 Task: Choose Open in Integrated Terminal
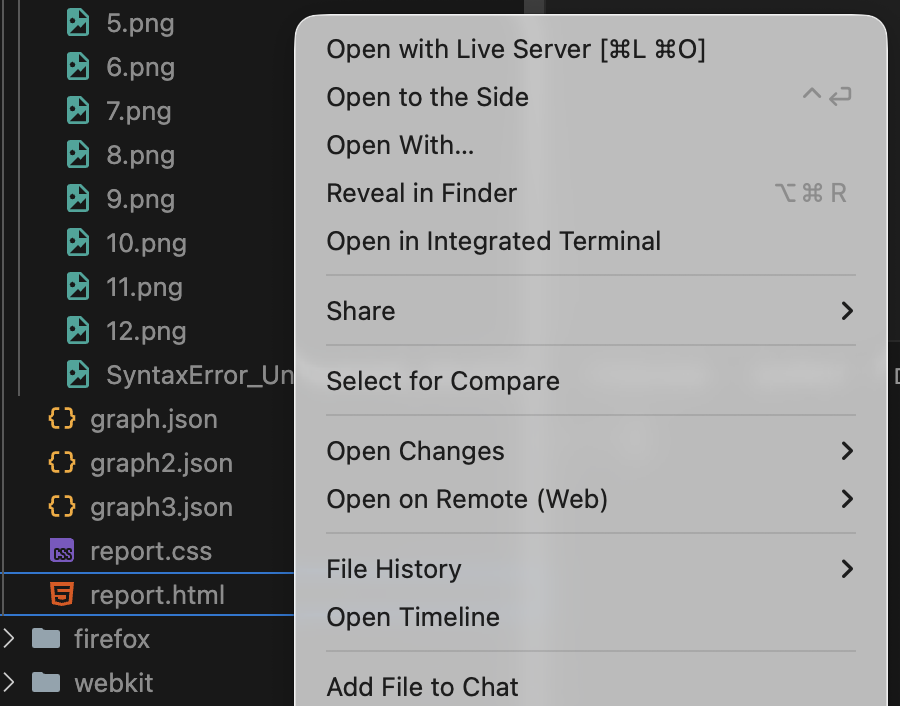pos(494,241)
